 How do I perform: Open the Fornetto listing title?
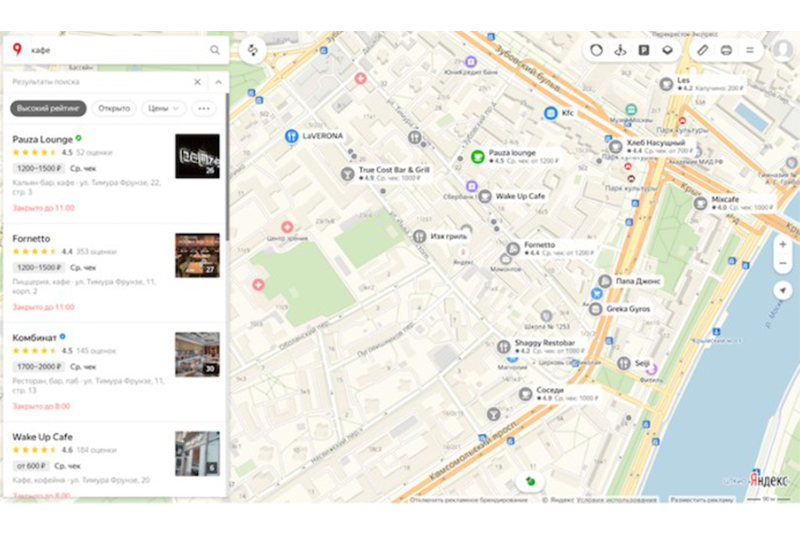tap(31, 238)
